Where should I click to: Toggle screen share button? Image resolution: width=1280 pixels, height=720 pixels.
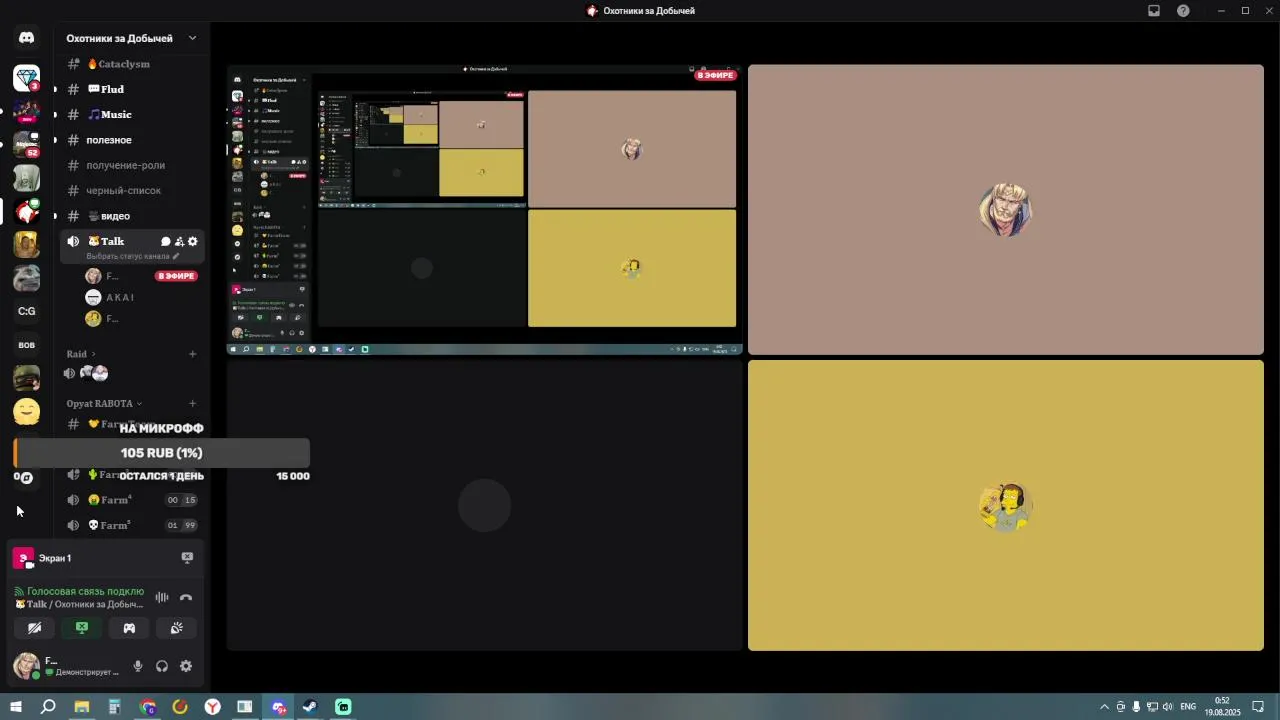coord(82,628)
